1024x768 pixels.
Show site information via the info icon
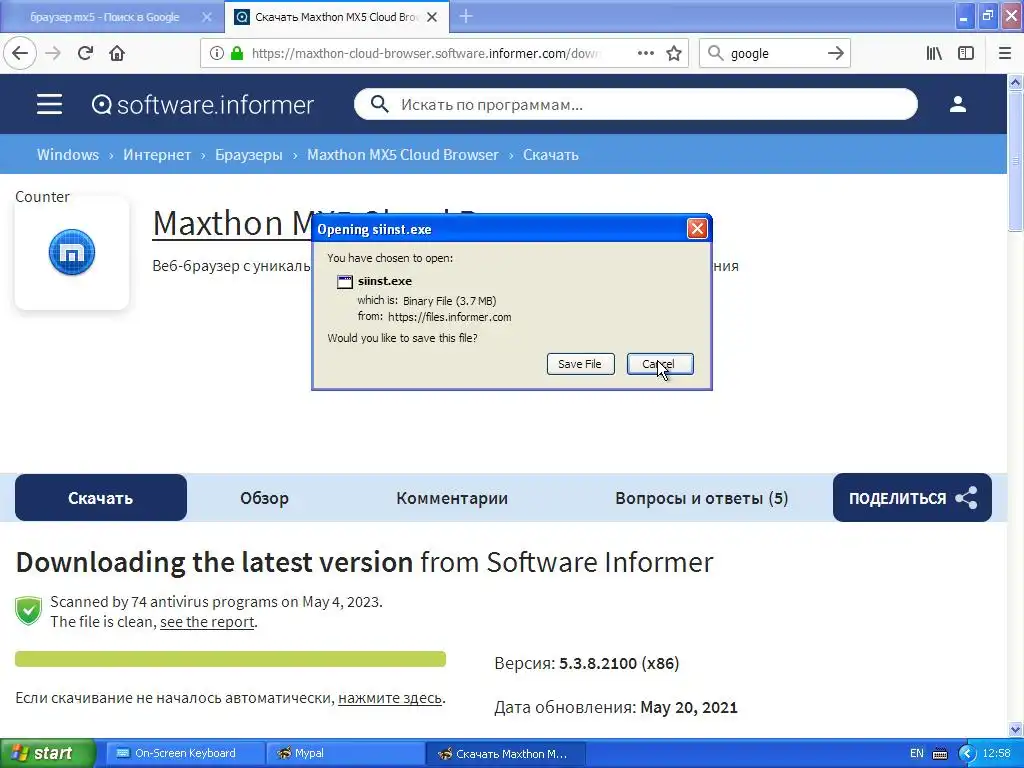pos(217,54)
